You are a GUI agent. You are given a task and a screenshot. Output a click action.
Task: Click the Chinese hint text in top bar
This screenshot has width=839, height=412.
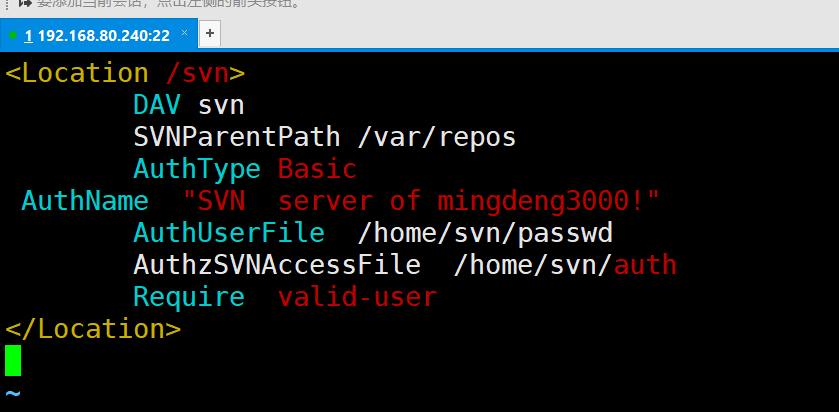click(x=167, y=4)
